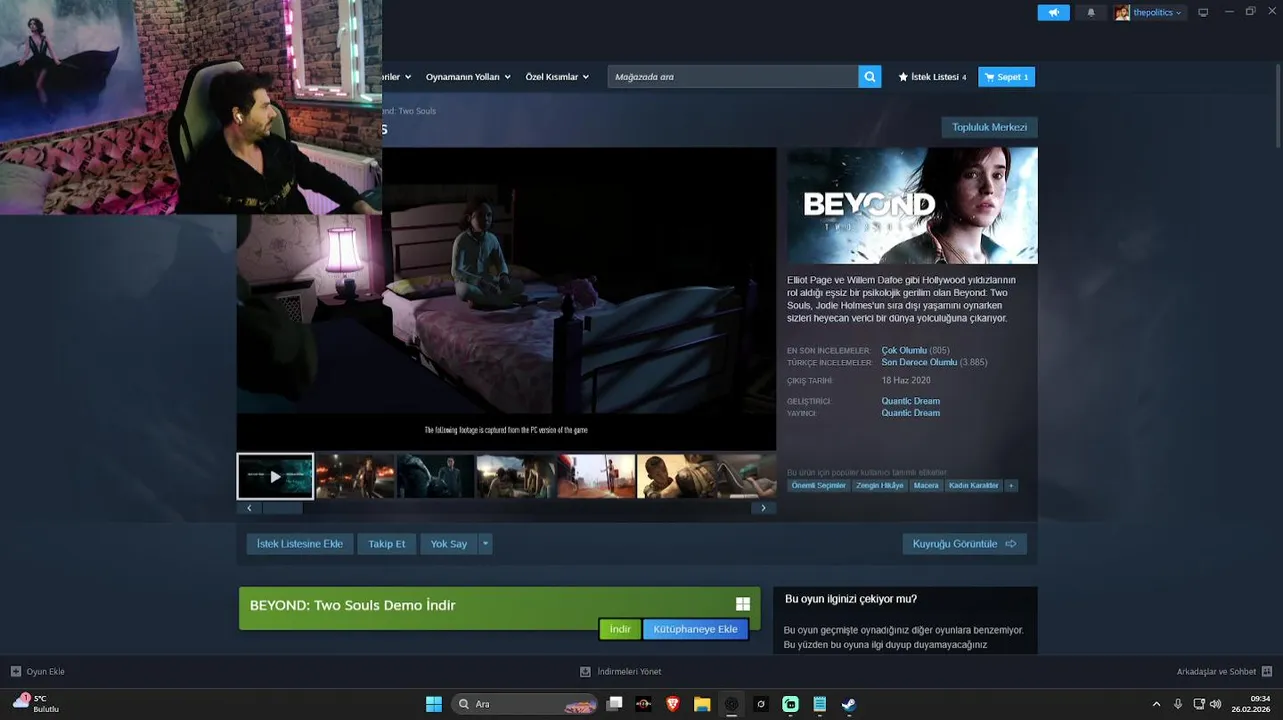This screenshot has width=1283, height=720.
Task: Select the second screenshot thumbnail with fire scene
Action: click(355, 476)
